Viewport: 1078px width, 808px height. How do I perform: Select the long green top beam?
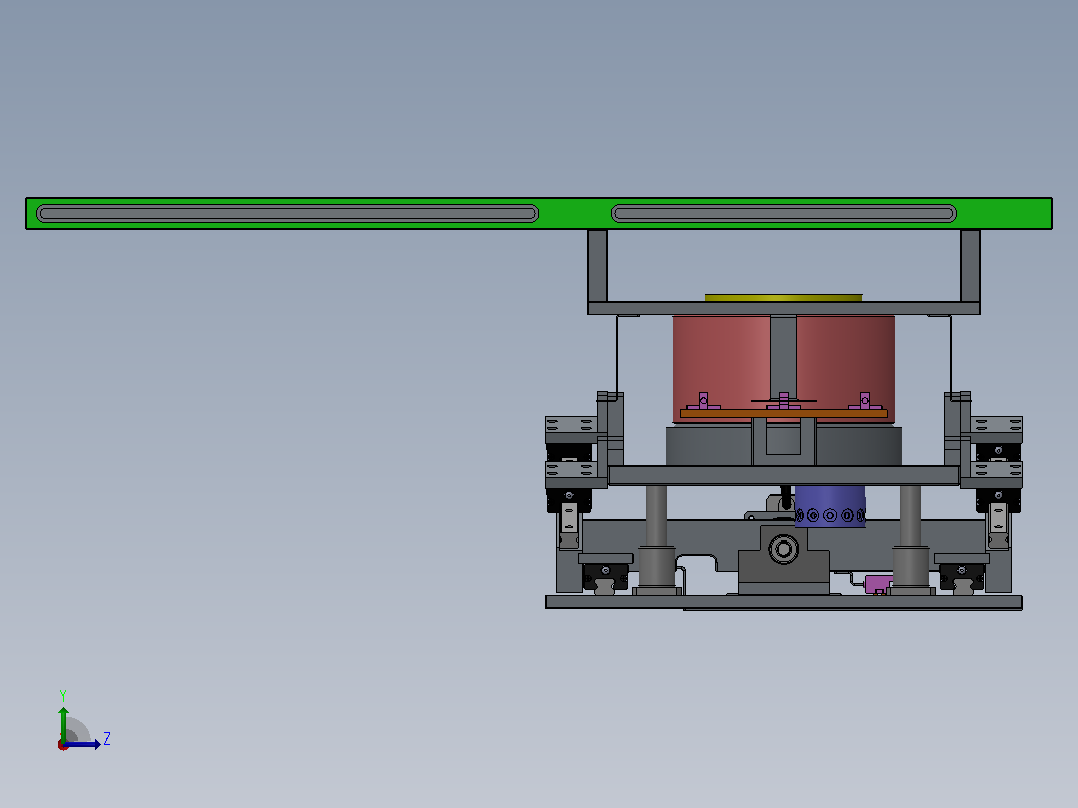[539, 213]
